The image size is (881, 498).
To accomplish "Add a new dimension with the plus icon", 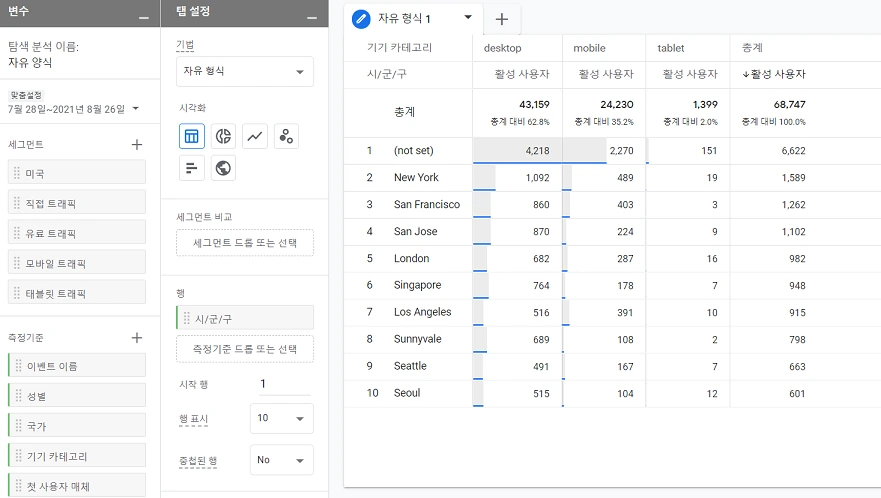I will pyautogui.click(x=137, y=337).
